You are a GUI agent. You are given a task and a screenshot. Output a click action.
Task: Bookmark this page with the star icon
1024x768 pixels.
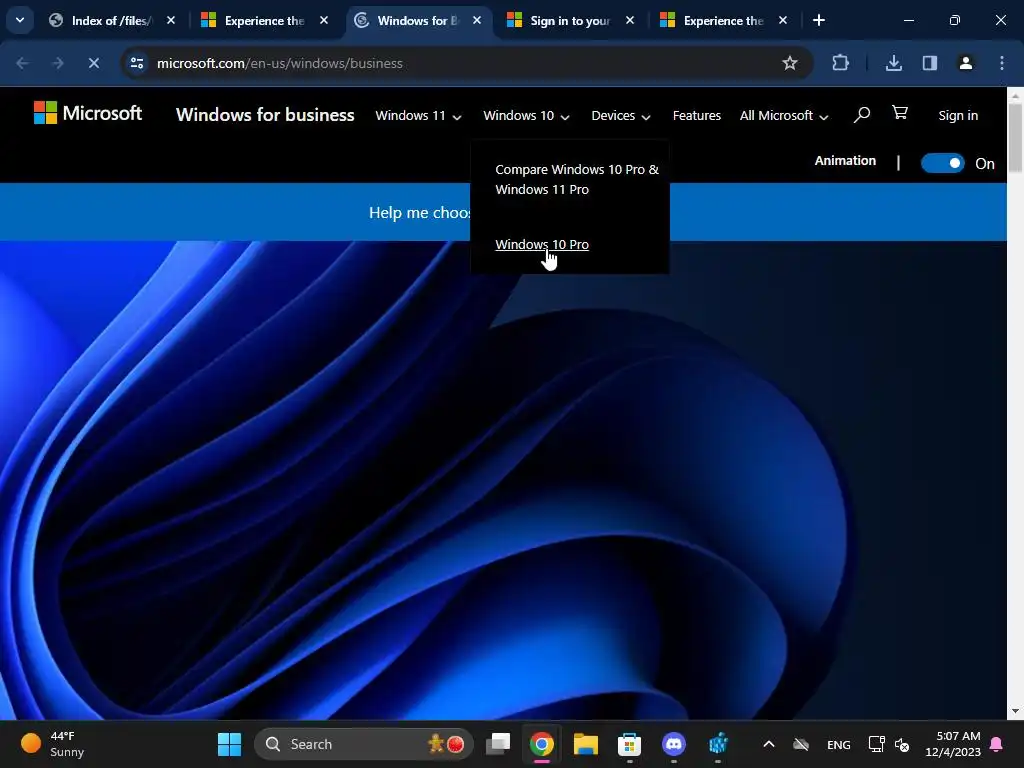point(790,63)
